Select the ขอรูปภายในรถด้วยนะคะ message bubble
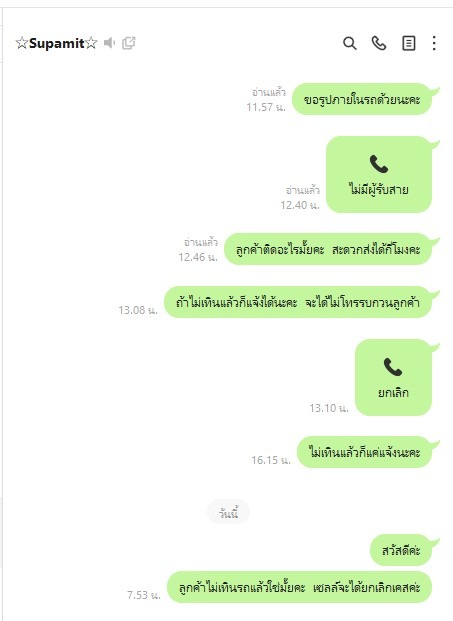The height and width of the screenshot is (621, 453). 362,99
